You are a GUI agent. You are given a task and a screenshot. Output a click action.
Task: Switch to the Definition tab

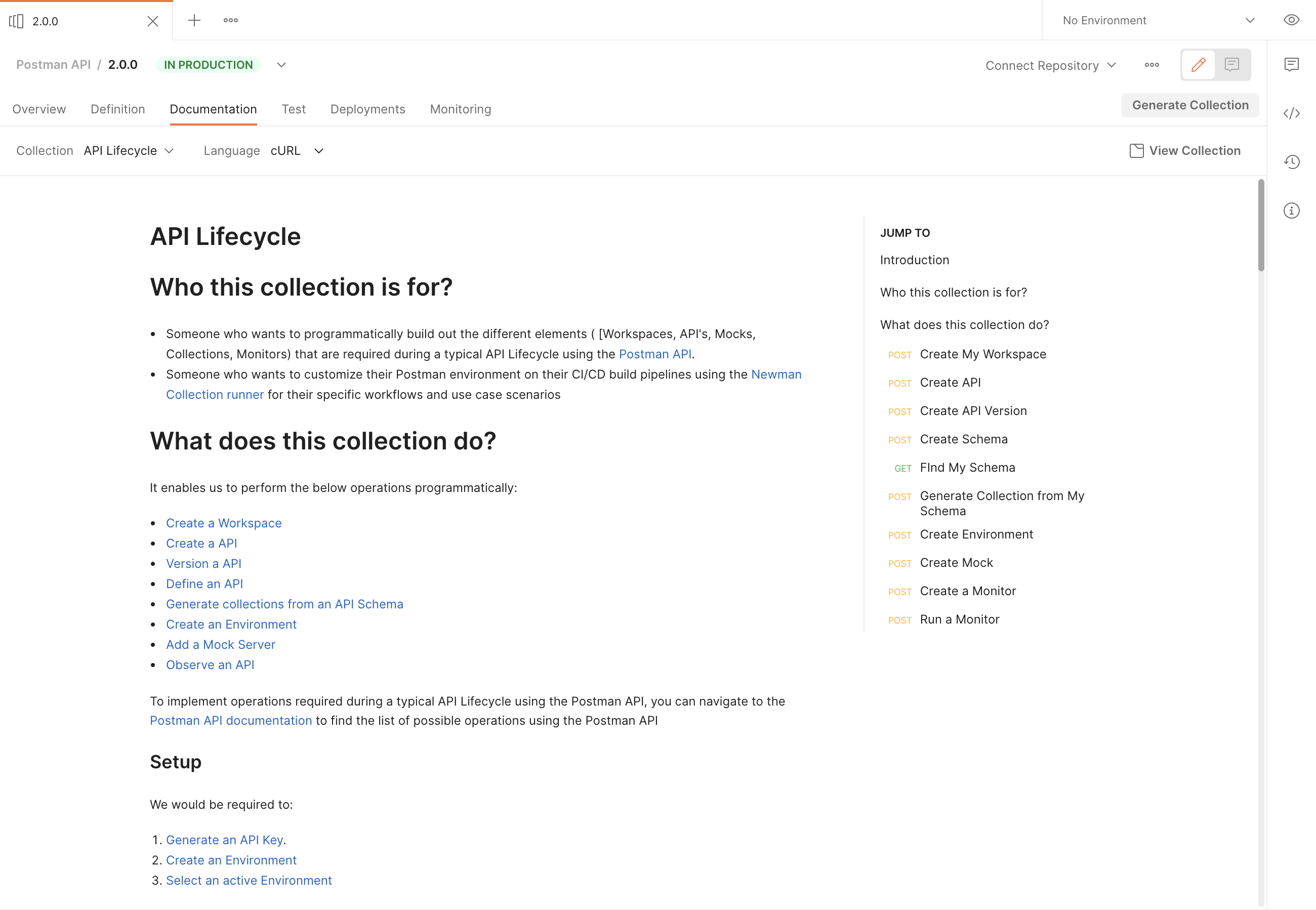(117, 108)
